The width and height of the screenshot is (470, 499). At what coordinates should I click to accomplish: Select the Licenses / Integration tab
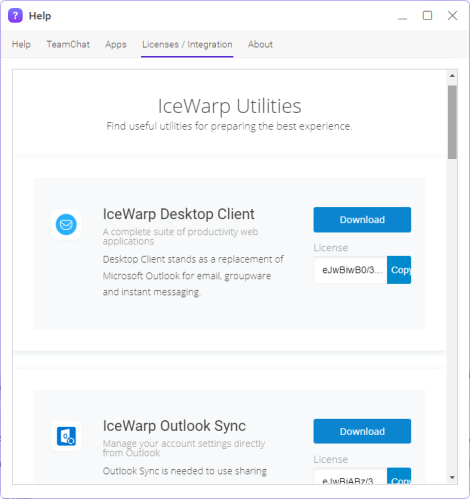click(x=187, y=44)
